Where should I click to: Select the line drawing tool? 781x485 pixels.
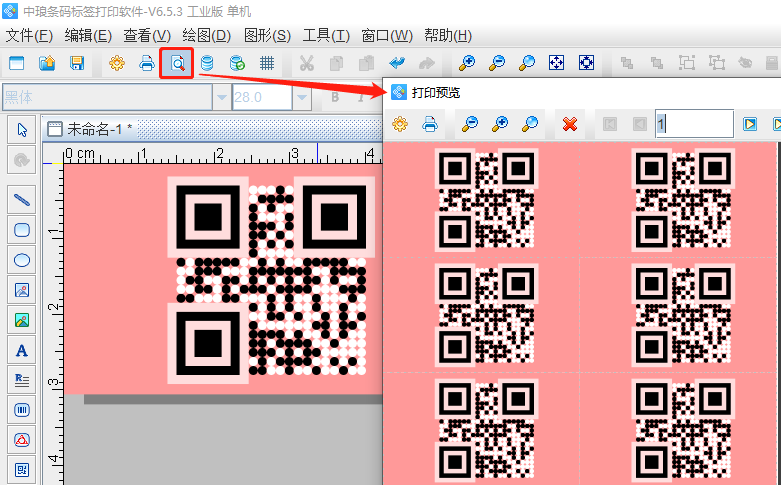pyautogui.click(x=21, y=199)
